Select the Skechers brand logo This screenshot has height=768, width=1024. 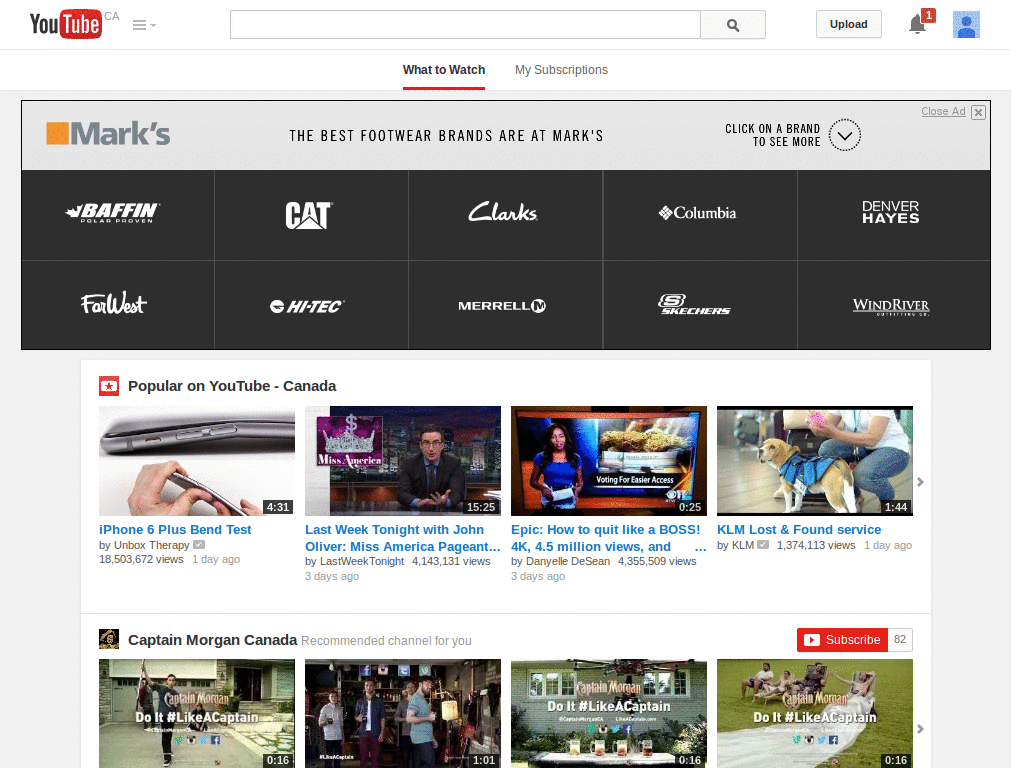click(x=694, y=304)
